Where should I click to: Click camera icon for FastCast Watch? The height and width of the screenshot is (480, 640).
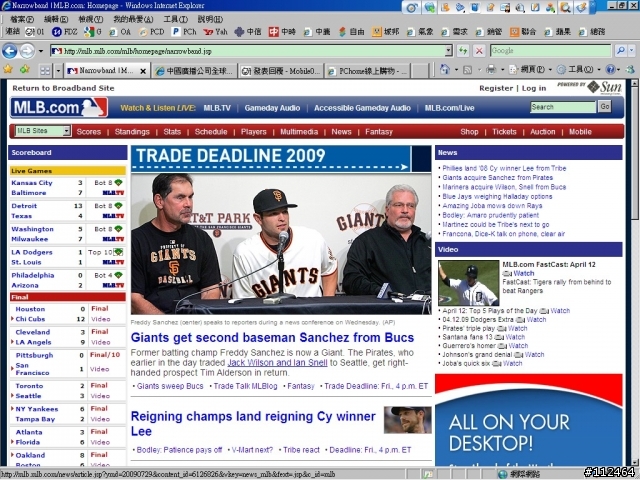[507, 273]
